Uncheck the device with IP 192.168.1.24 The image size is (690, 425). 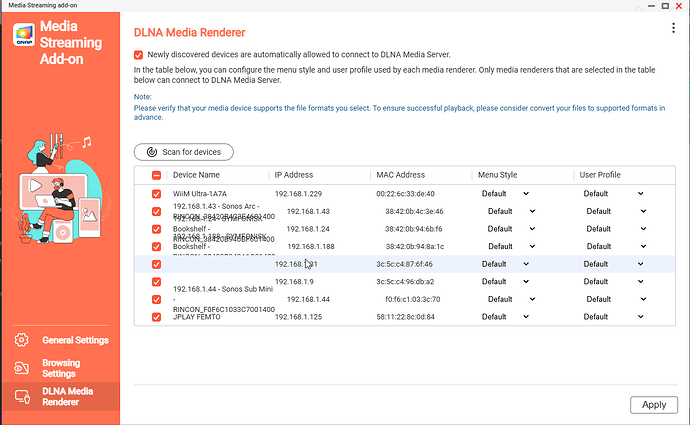pyautogui.click(x=156, y=229)
